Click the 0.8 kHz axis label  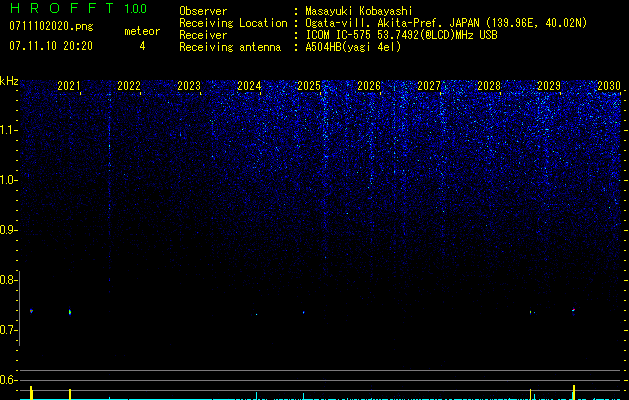[8, 280]
